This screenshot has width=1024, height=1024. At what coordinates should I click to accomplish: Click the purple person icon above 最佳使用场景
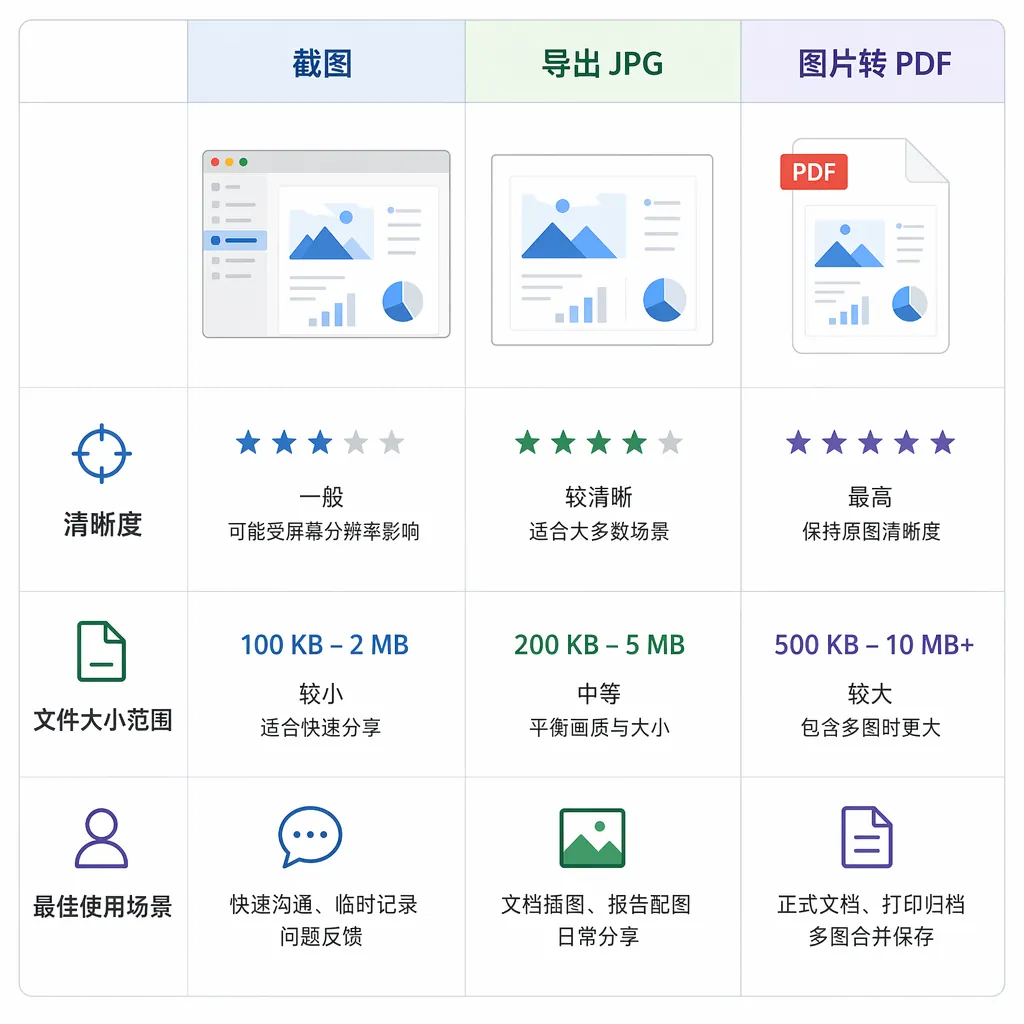[101, 838]
